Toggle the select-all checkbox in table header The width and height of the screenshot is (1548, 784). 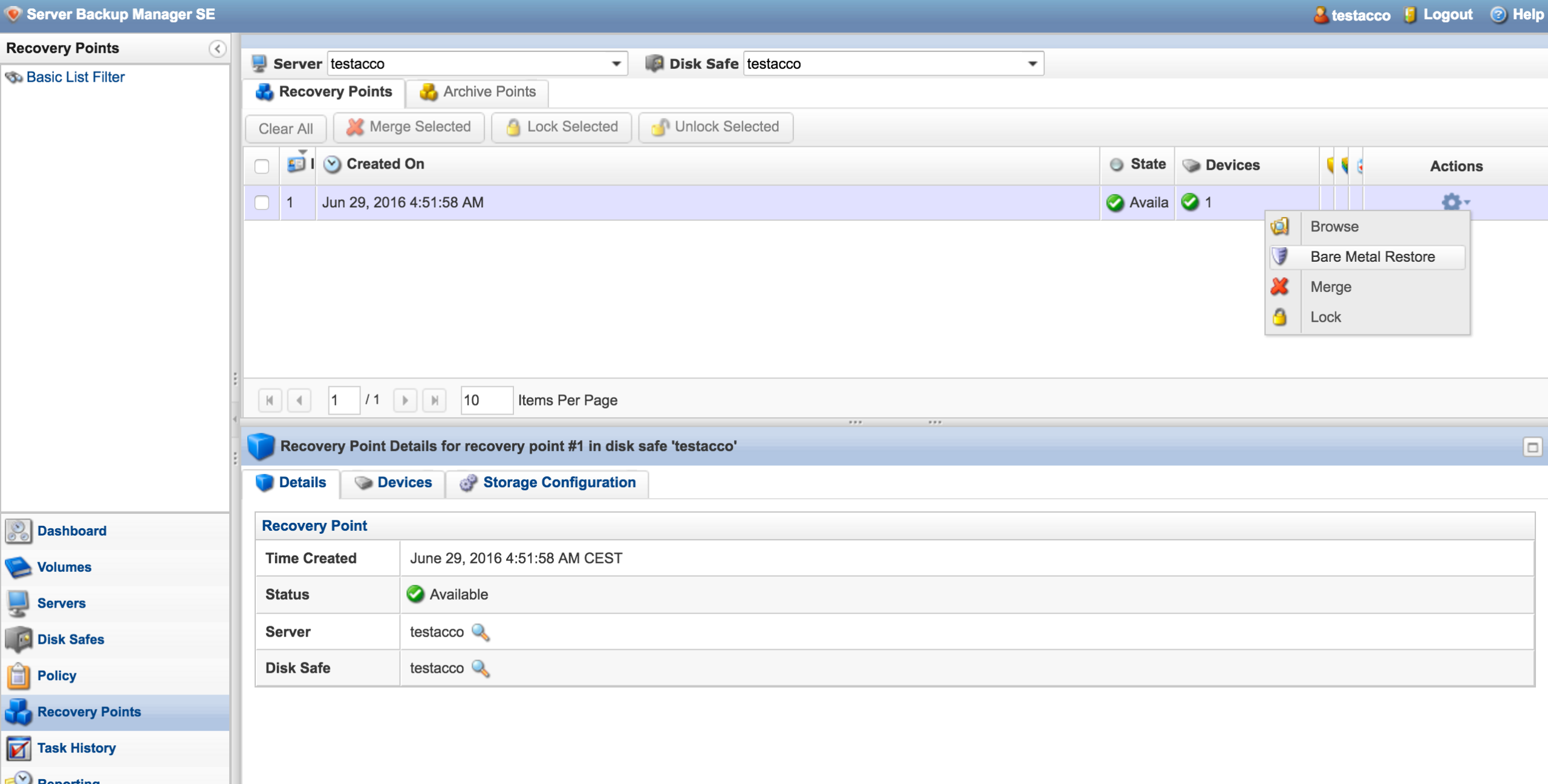click(262, 166)
